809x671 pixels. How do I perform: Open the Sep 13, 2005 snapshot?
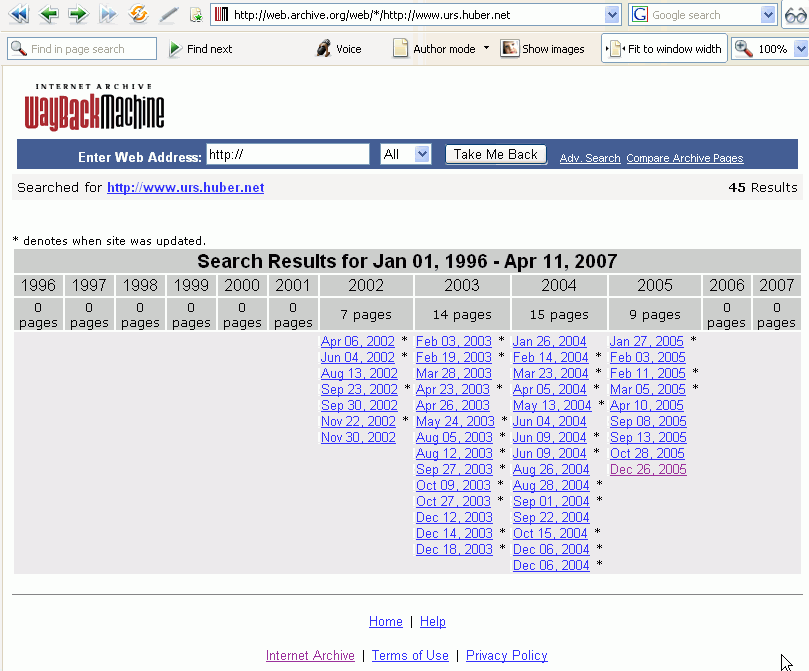(x=648, y=437)
